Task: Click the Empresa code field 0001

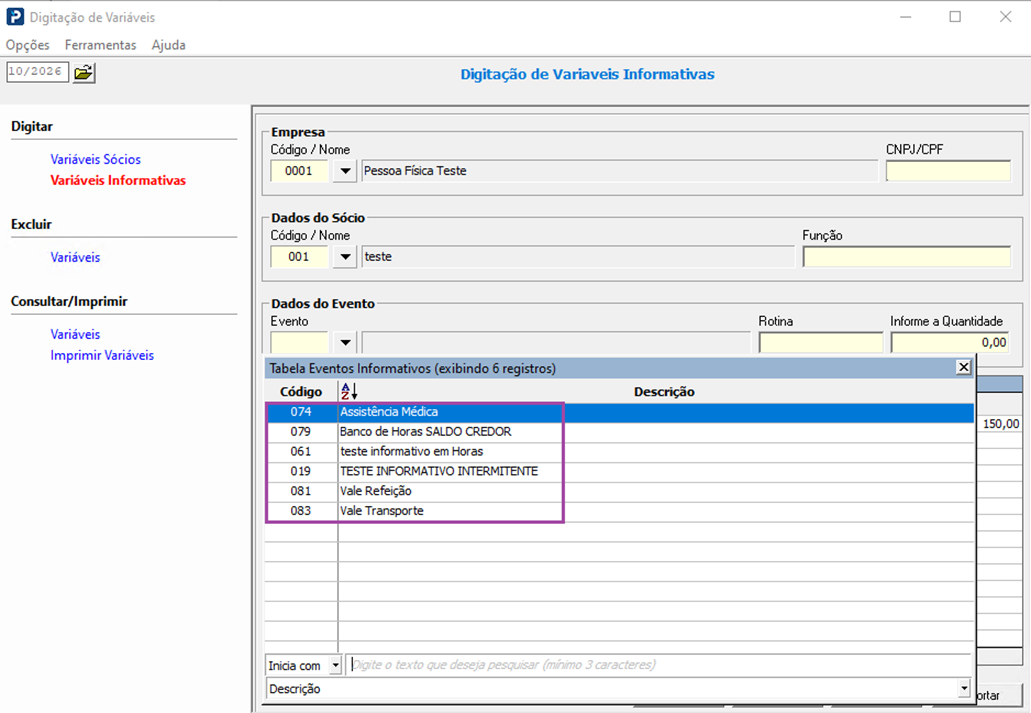Action: click(299, 171)
